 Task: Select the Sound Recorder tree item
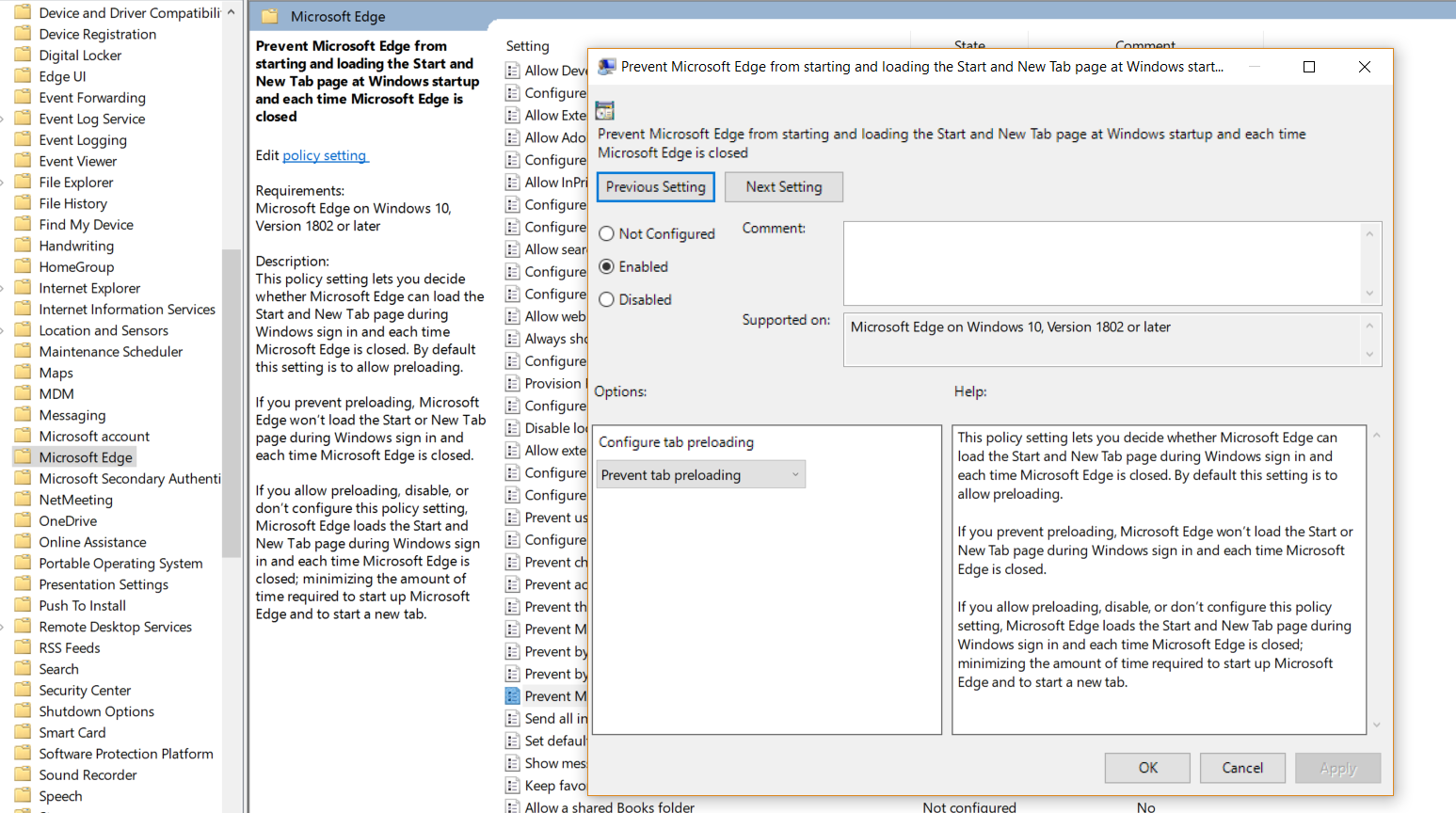coord(88,775)
